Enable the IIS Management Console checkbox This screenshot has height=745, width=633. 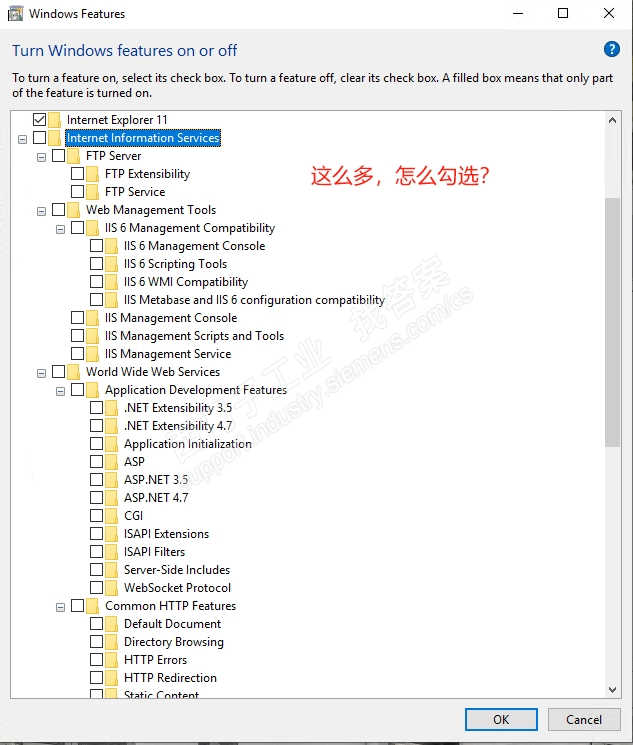(77, 317)
